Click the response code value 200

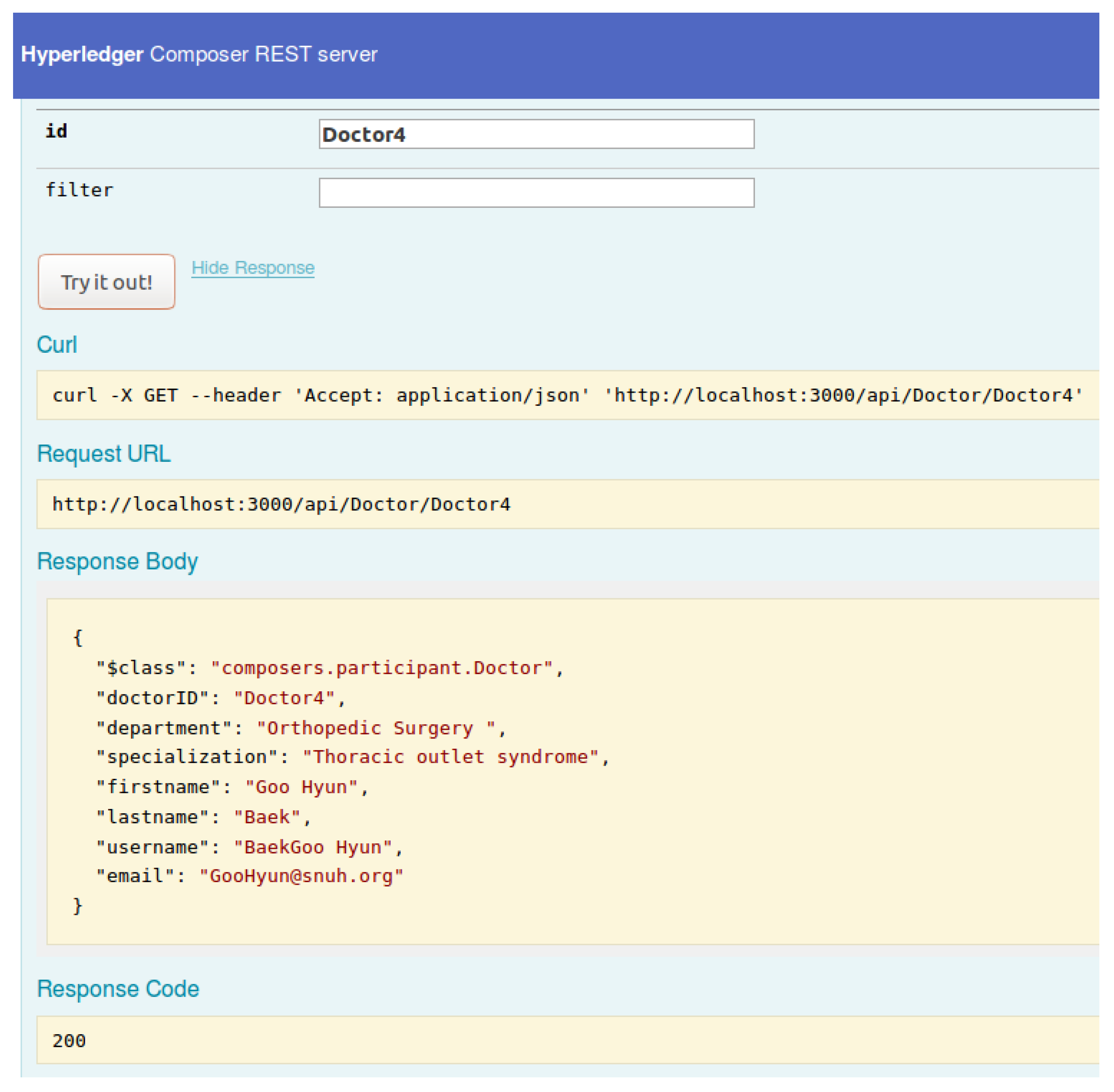[x=69, y=1041]
